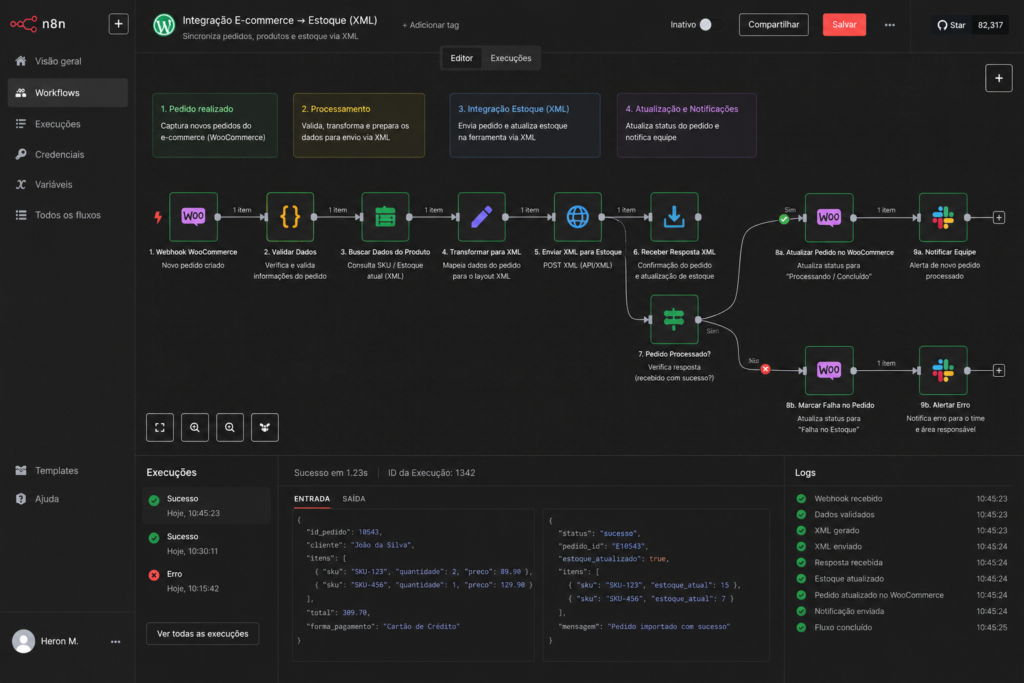Click the Resposta recebida log entry

click(901, 562)
